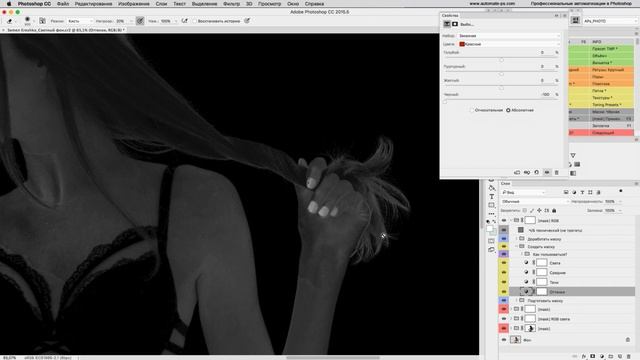Filter layers by type icon
The width and height of the screenshot is (640, 360).
coord(582,192)
